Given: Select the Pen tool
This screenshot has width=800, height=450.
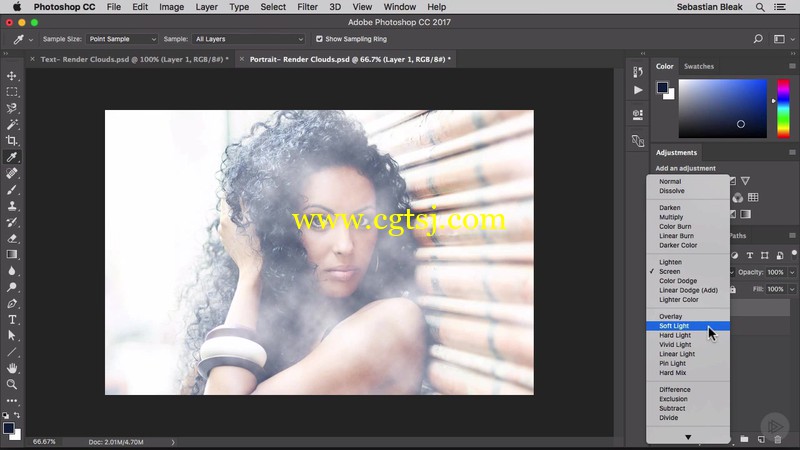Looking at the screenshot, I should 12,304.
